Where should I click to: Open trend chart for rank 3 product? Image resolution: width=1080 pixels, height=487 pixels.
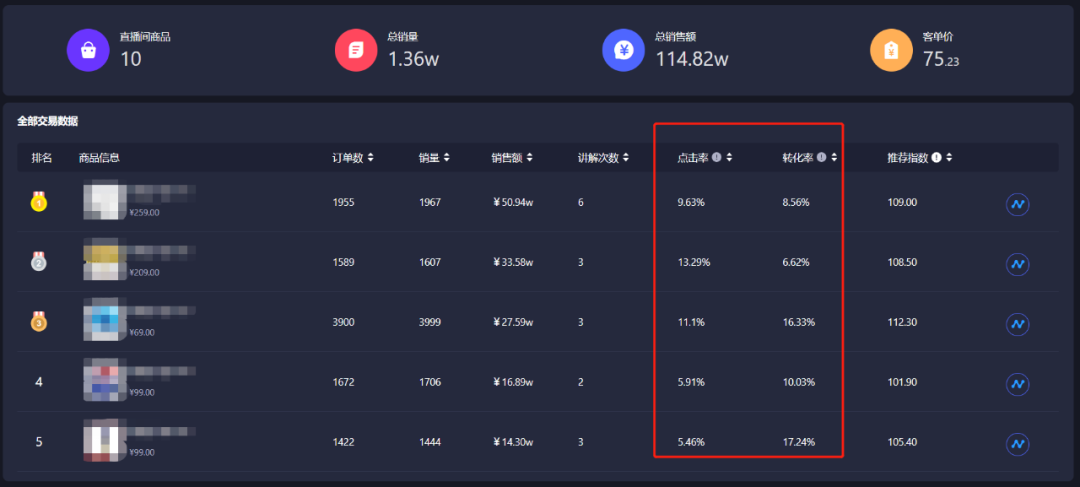1017,324
